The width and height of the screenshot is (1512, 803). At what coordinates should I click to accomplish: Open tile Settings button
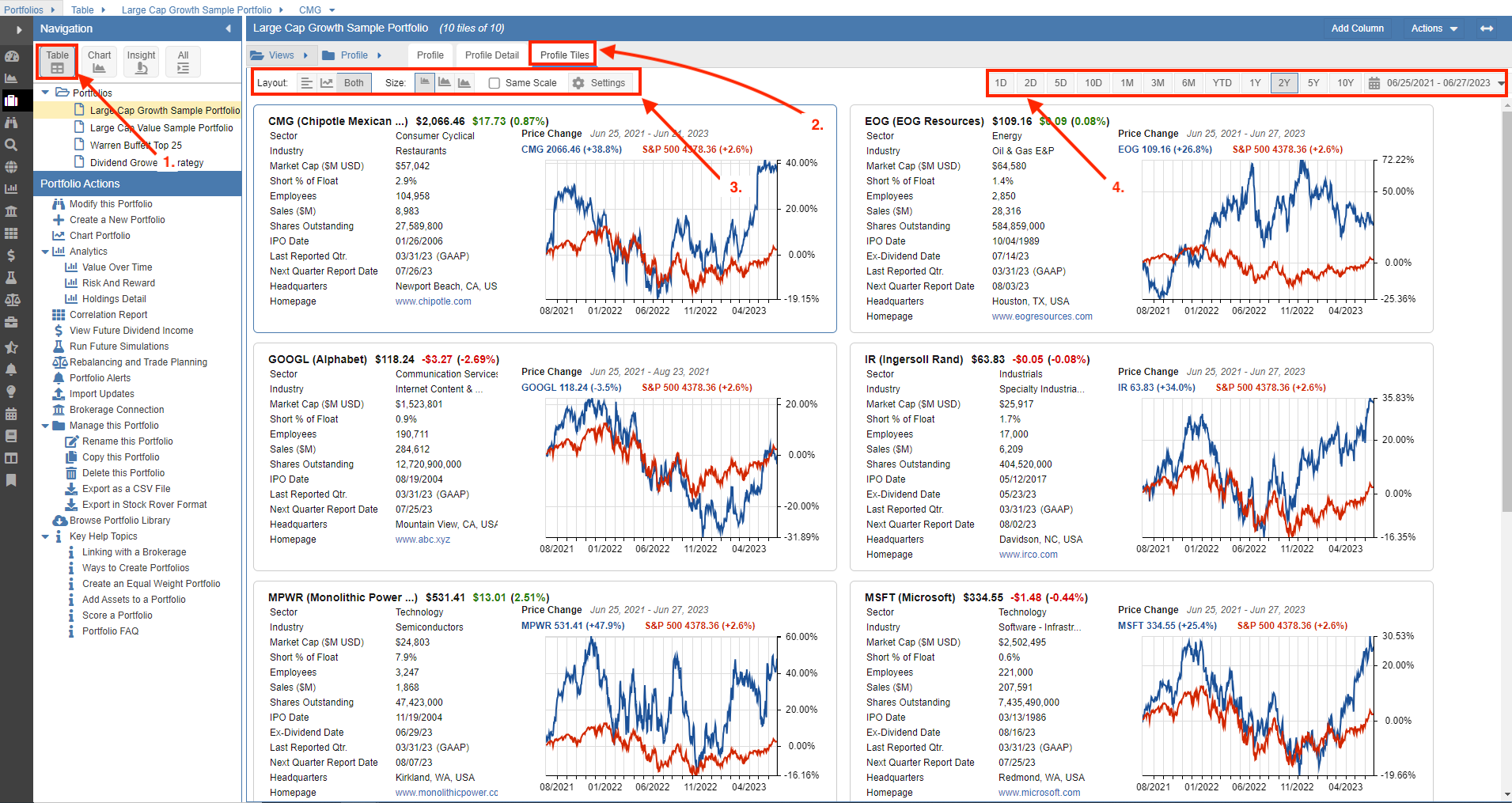pyautogui.click(x=599, y=83)
